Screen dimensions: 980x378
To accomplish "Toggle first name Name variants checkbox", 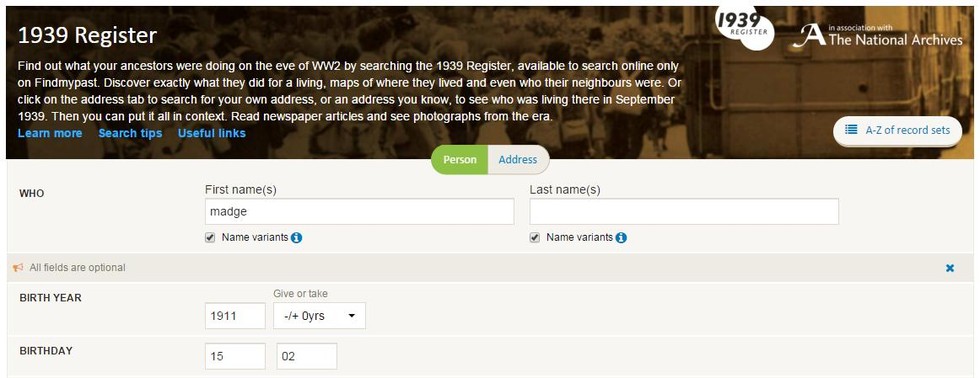I will 210,237.
